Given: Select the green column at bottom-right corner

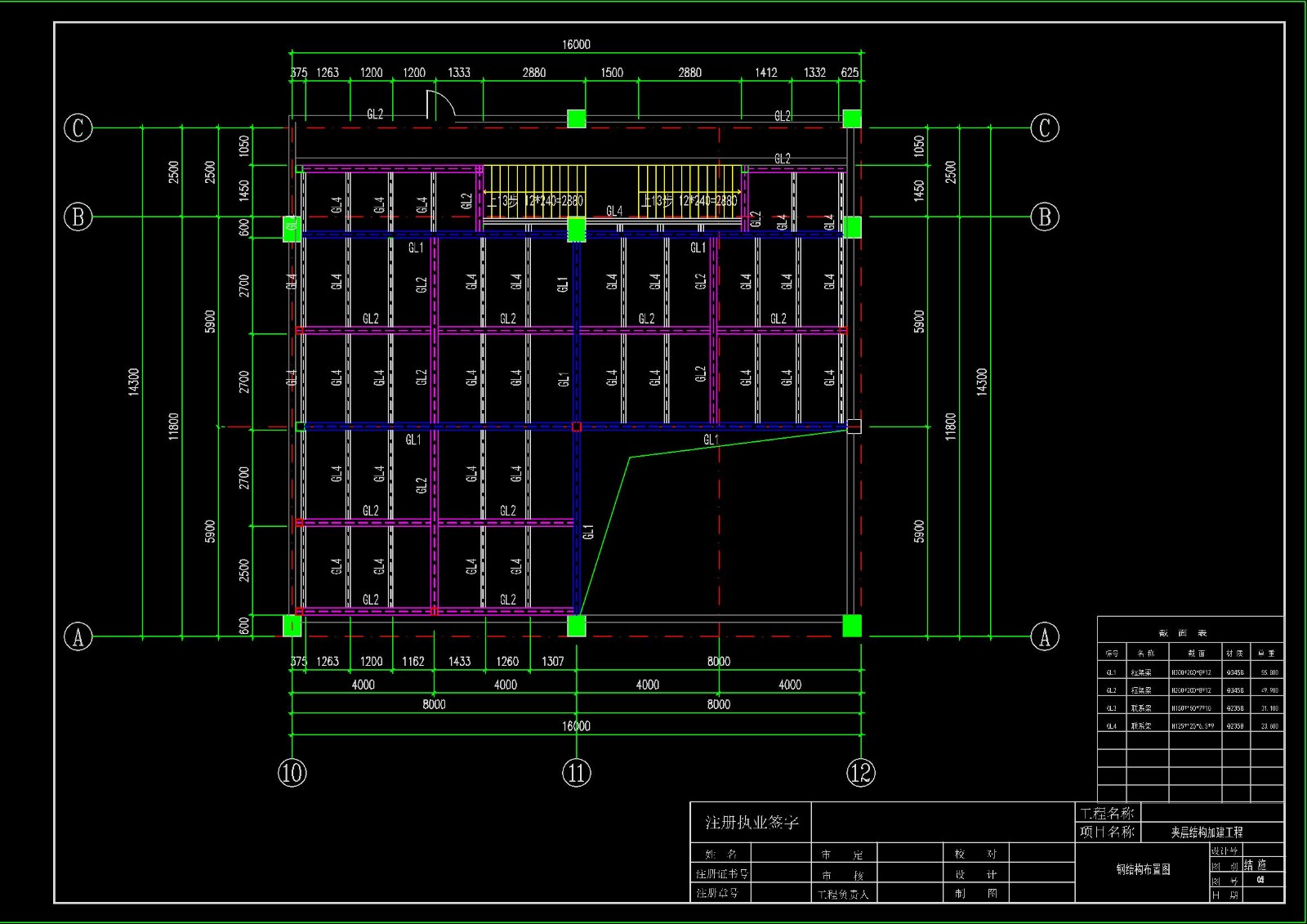Looking at the screenshot, I should coord(852,626).
